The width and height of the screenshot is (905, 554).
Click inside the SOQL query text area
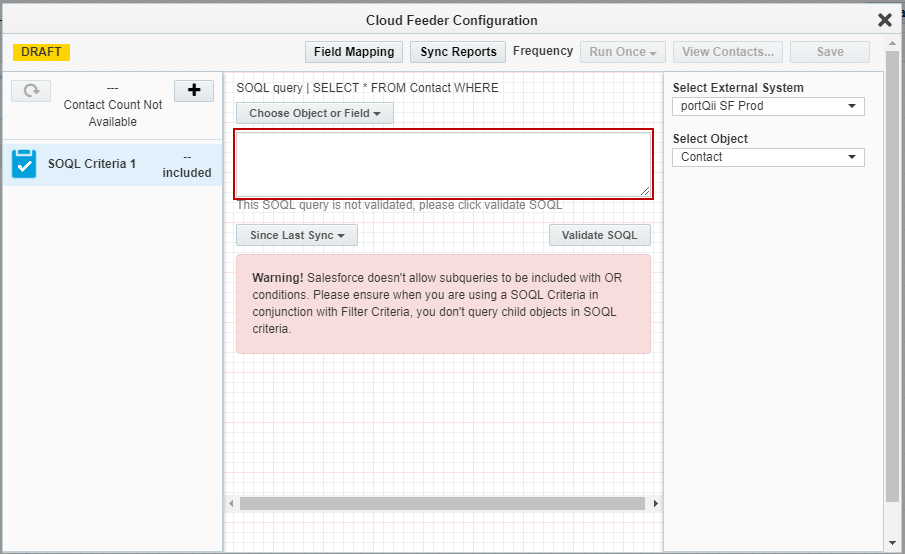(442, 164)
